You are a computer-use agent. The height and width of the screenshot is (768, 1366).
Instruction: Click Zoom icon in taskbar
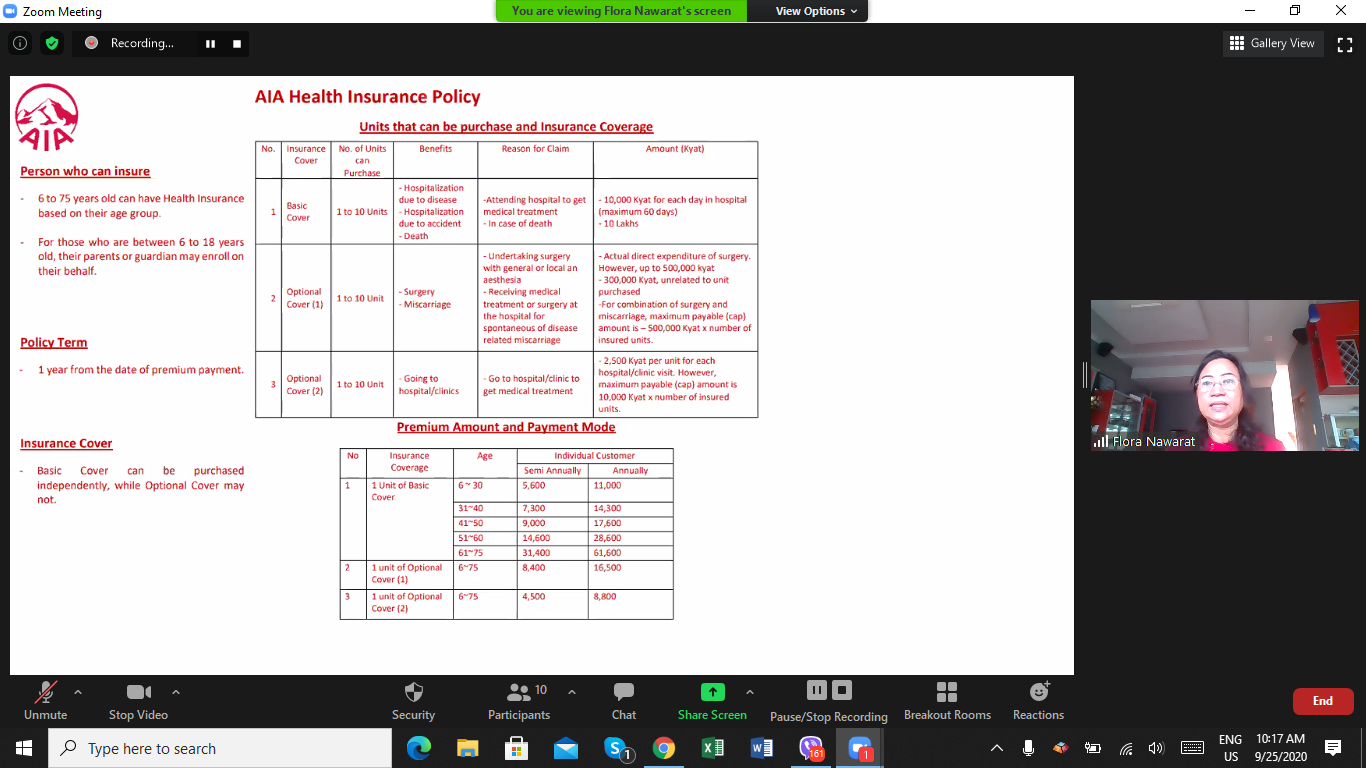[860, 748]
